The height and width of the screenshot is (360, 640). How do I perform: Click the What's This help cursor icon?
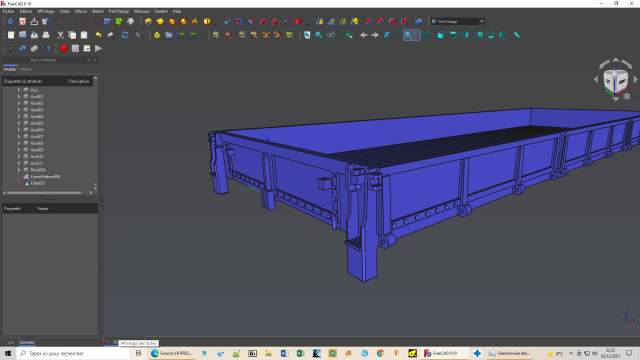pyautogui.click(x=140, y=35)
